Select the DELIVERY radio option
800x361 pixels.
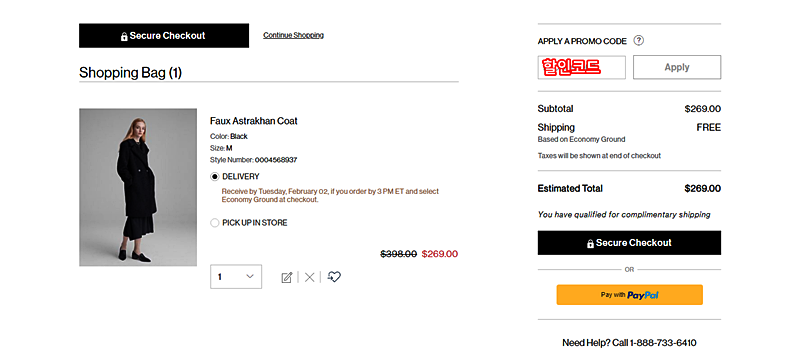214,177
